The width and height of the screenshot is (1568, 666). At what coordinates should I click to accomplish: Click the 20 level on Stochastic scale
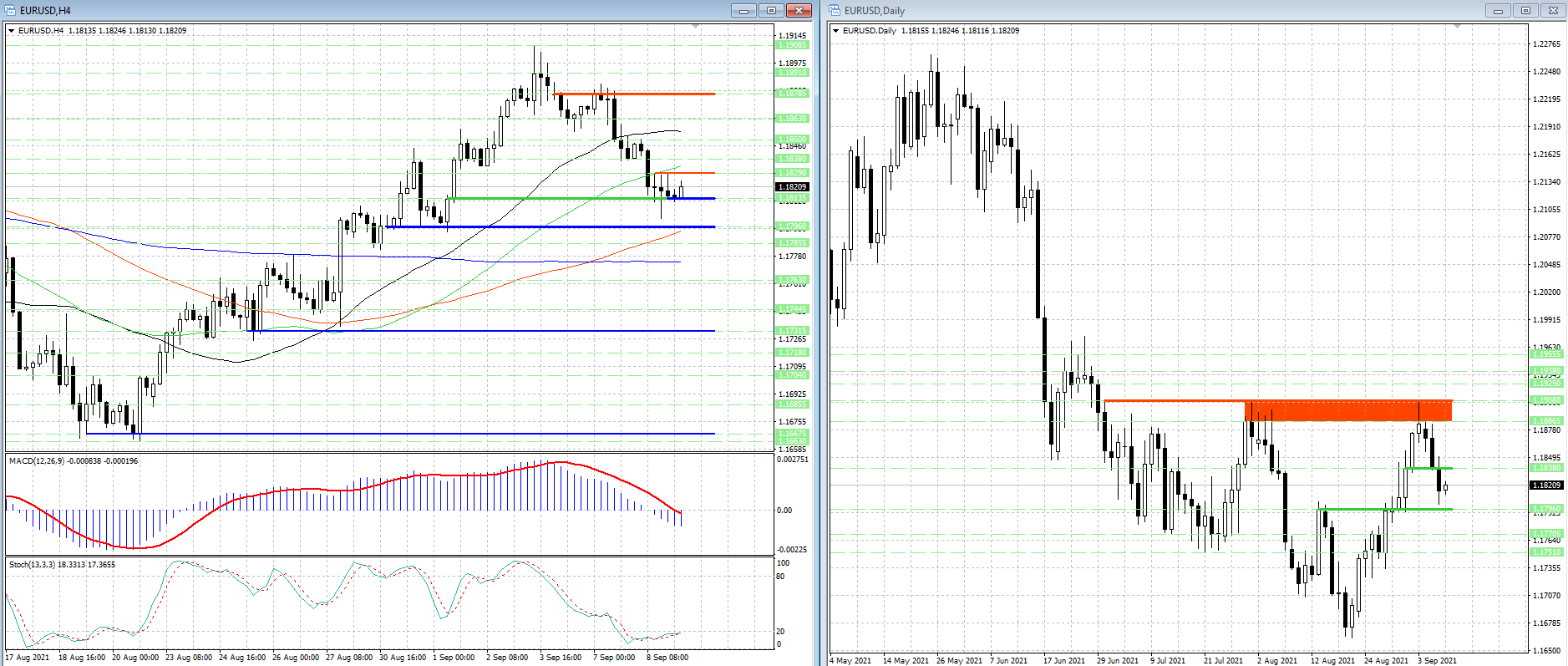(x=781, y=632)
